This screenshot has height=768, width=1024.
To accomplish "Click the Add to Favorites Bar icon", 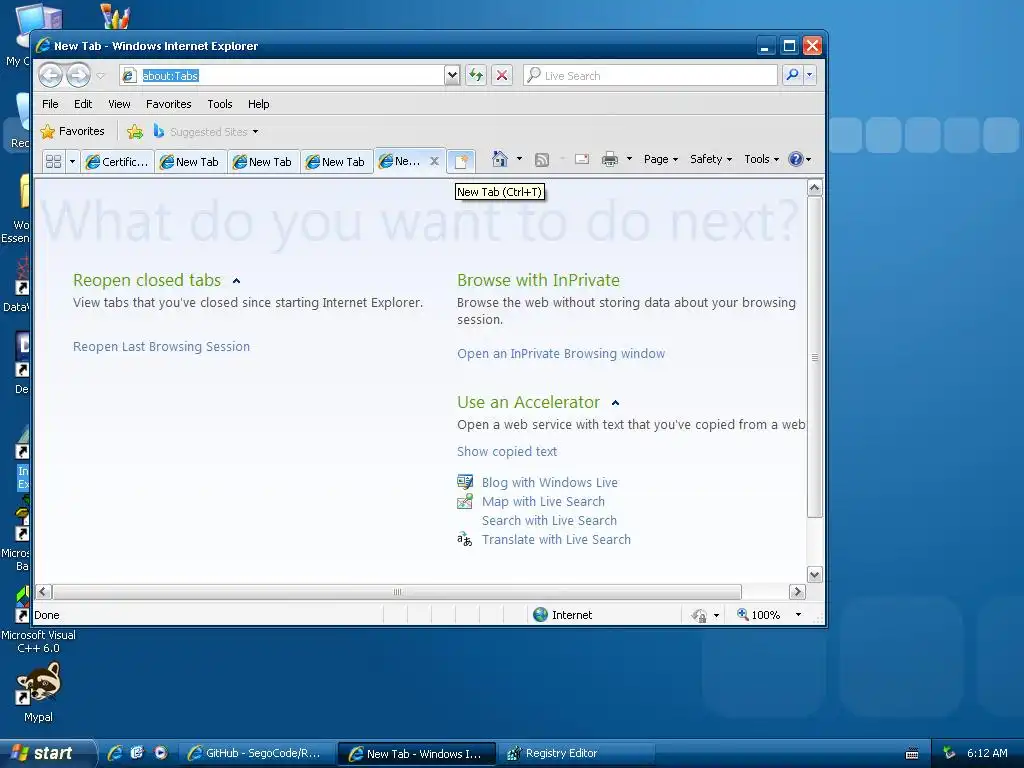I will coord(135,132).
